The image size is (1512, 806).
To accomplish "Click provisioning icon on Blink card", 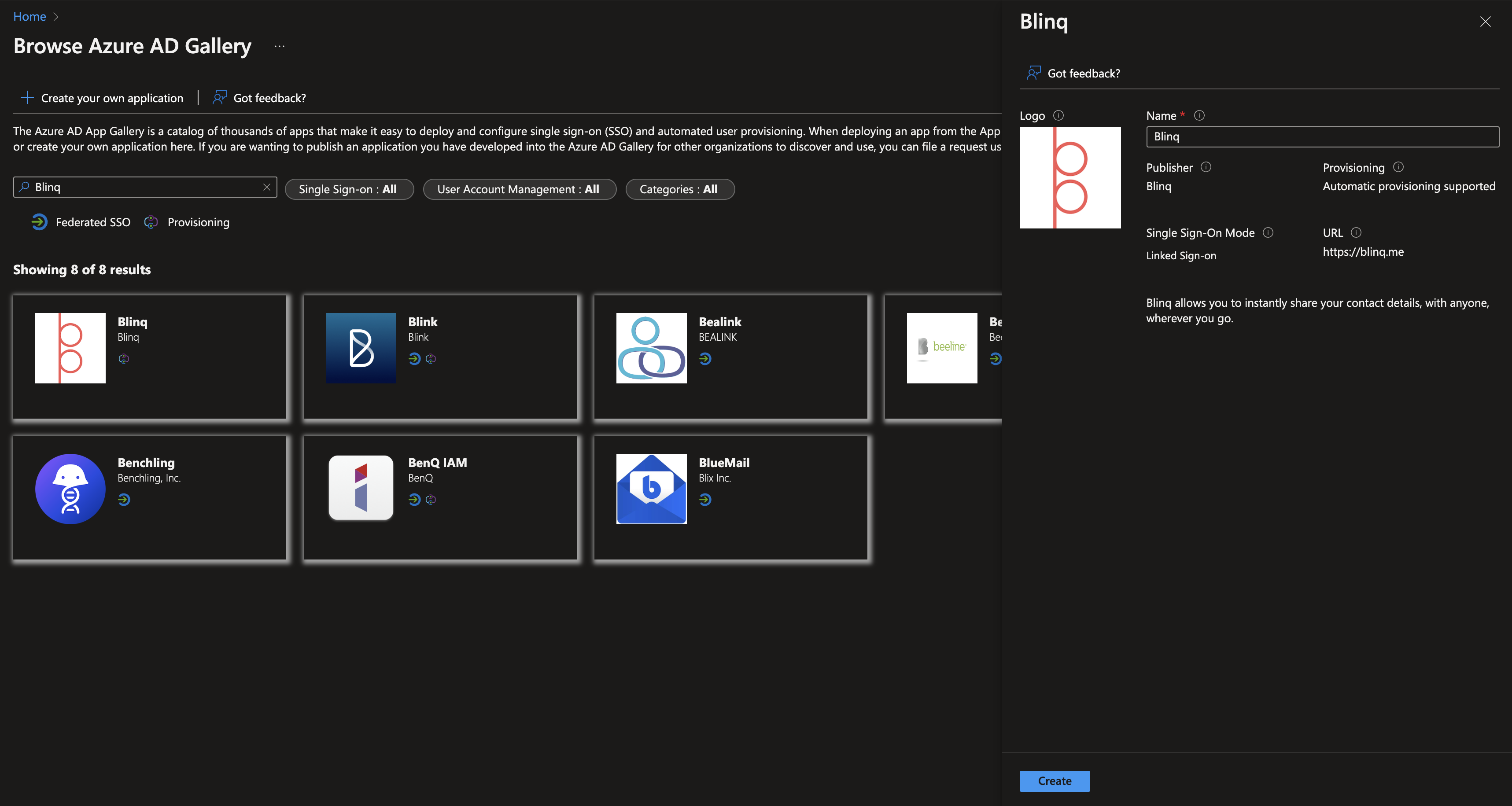I will tap(431, 359).
